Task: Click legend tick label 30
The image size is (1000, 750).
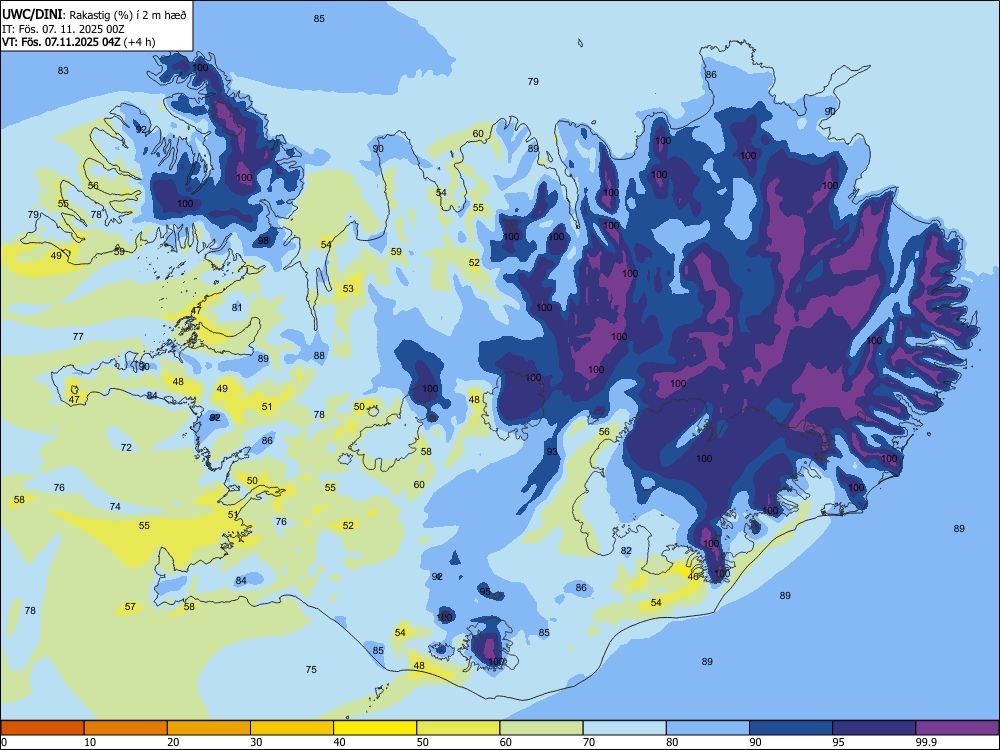Action: pos(256,742)
